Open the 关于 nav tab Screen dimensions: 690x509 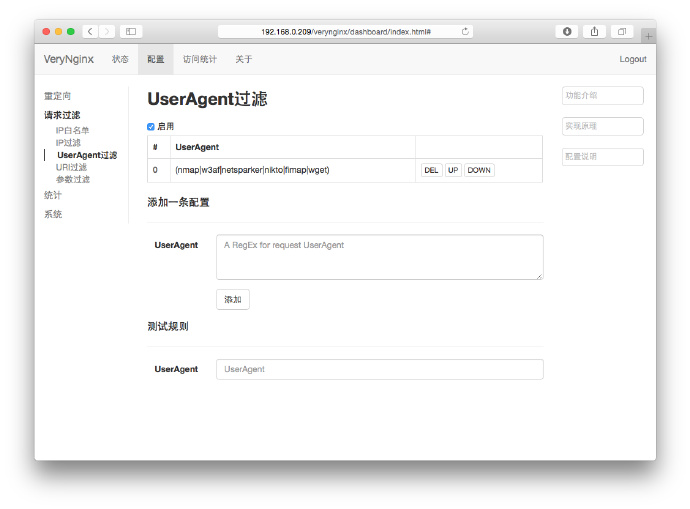[x=244, y=59]
